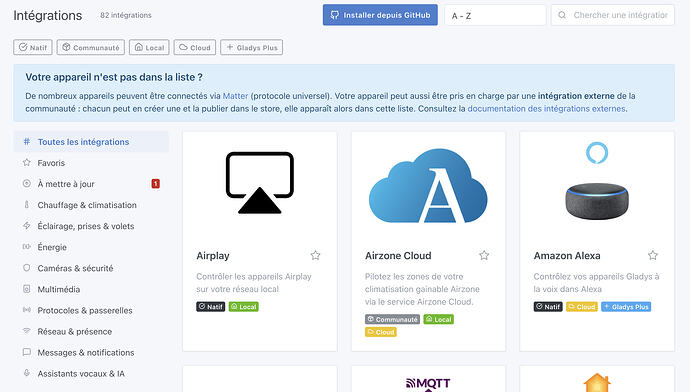Screen dimensions: 690x392
Task: Select Caméras & sécurité category
Action: (91, 268)
